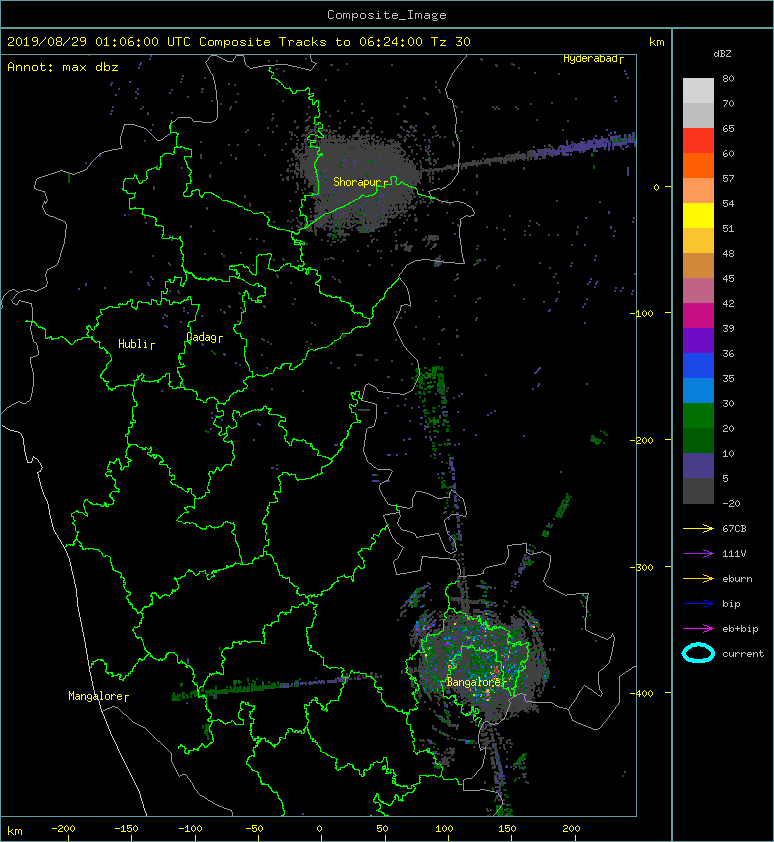Click the 200 tick on horizontal axis

pos(572,829)
